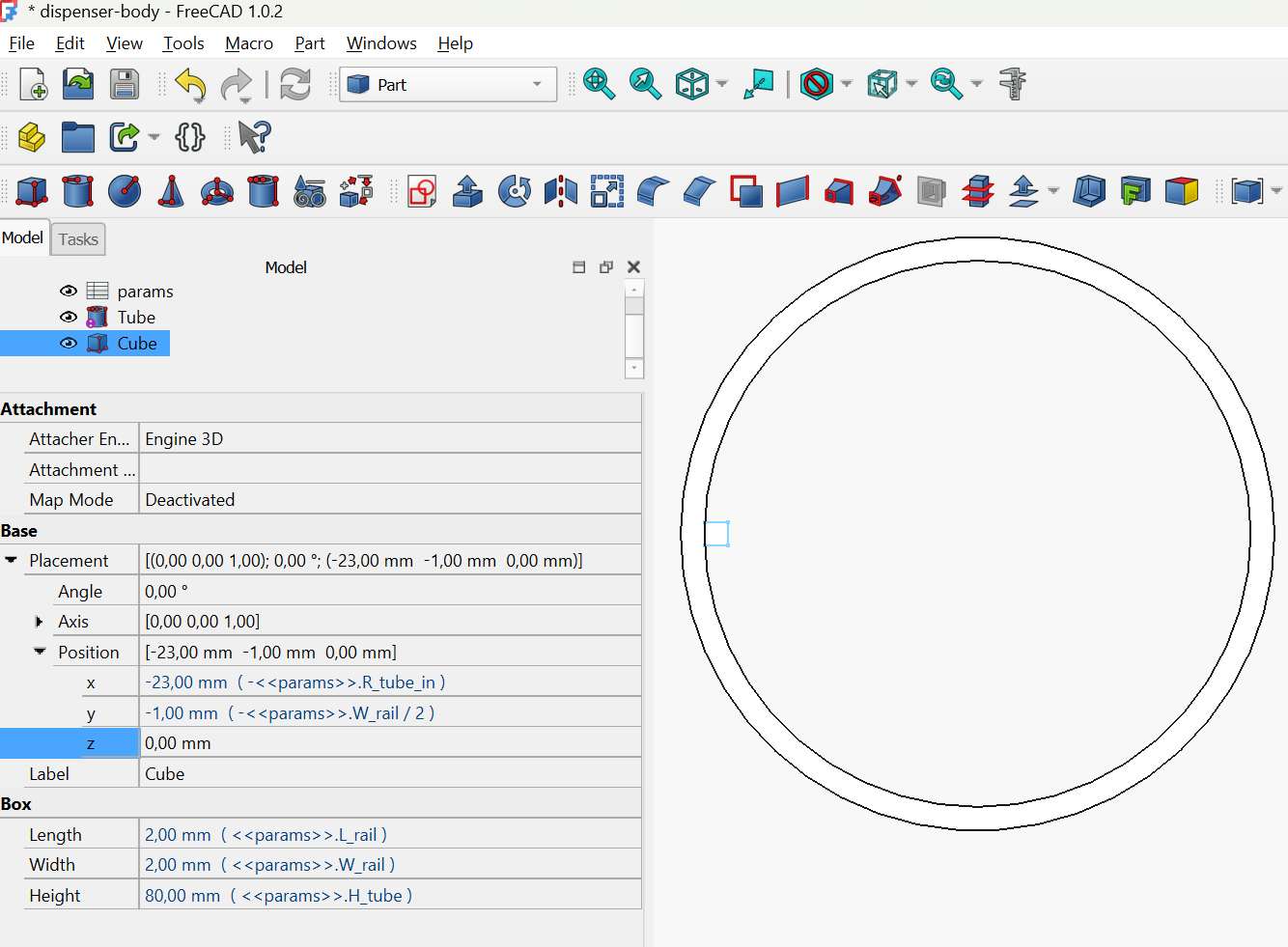The image size is (1288, 947).
Task: Open the draw style dropdown arrow
Action: (847, 84)
